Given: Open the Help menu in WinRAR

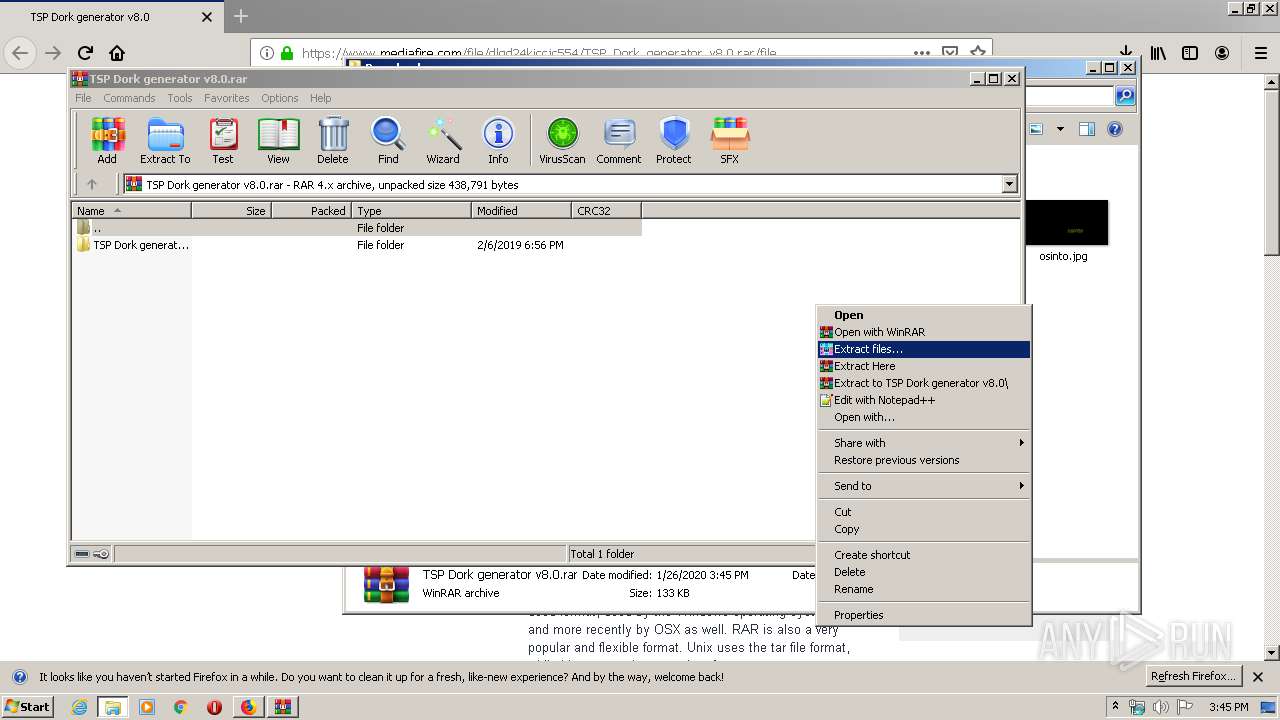Looking at the screenshot, I should pos(320,98).
